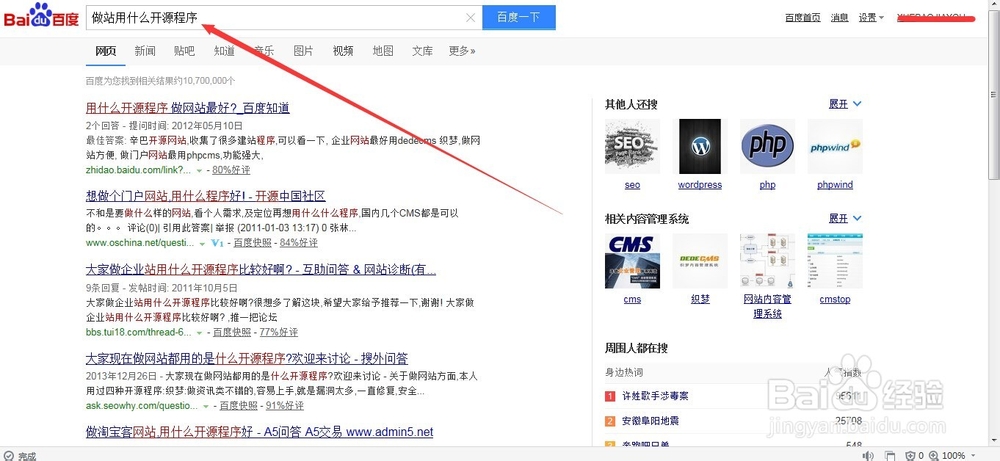Clear the search box with the X icon
Viewport: 1000px width, 461px height.
(x=471, y=18)
